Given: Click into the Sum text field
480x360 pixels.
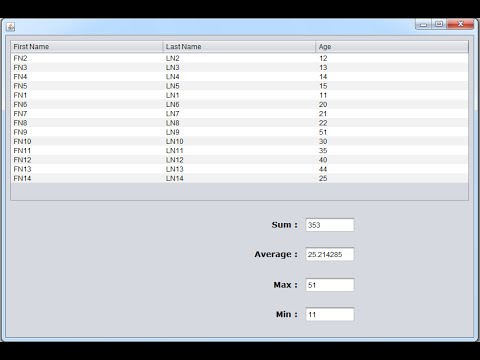Looking at the screenshot, I should click(330, 225).
